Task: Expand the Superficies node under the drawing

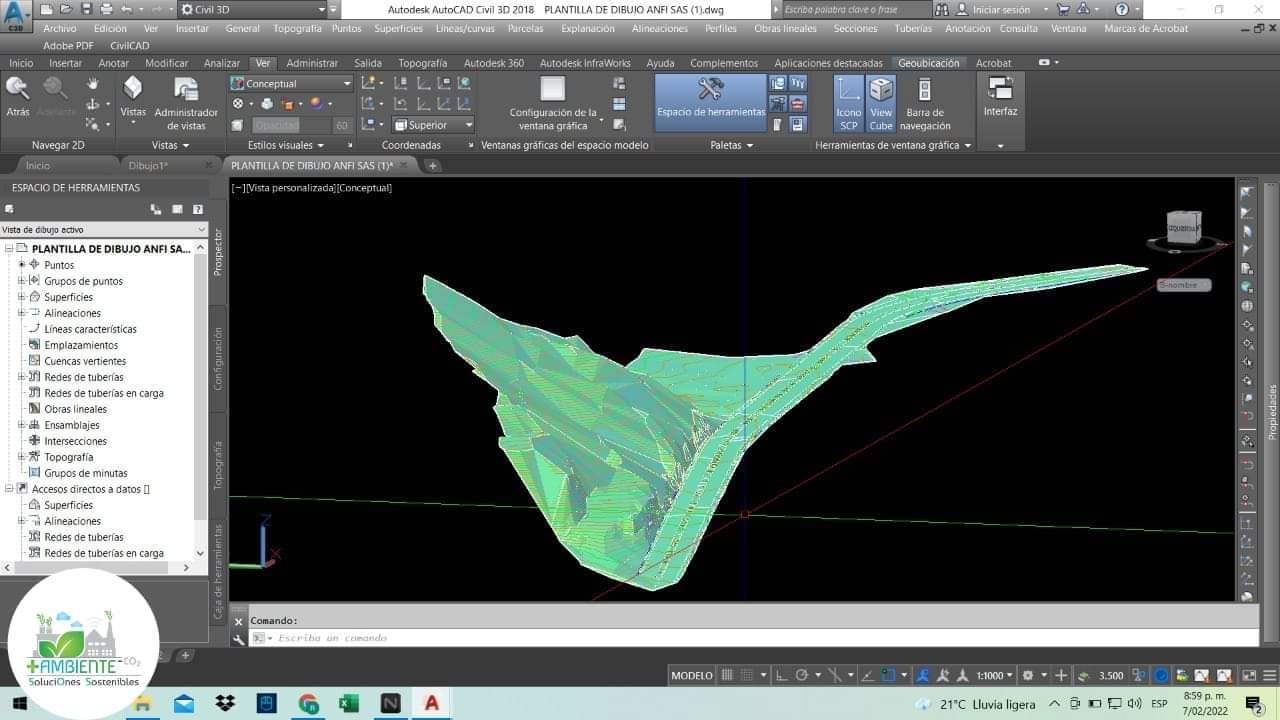Action: pyautogui.click(x=22, y=297)
